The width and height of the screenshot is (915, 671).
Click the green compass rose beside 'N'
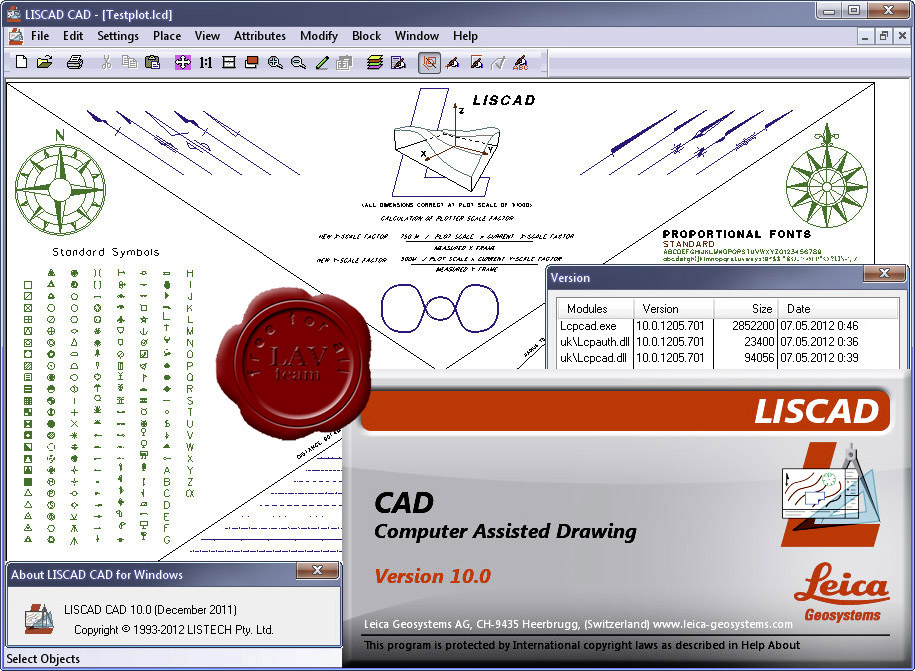[60, 189]
